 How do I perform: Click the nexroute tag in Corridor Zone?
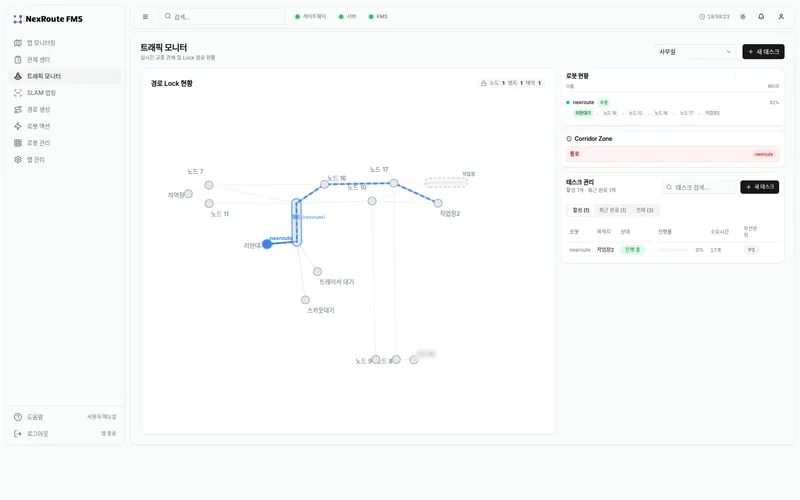(764, 154)
